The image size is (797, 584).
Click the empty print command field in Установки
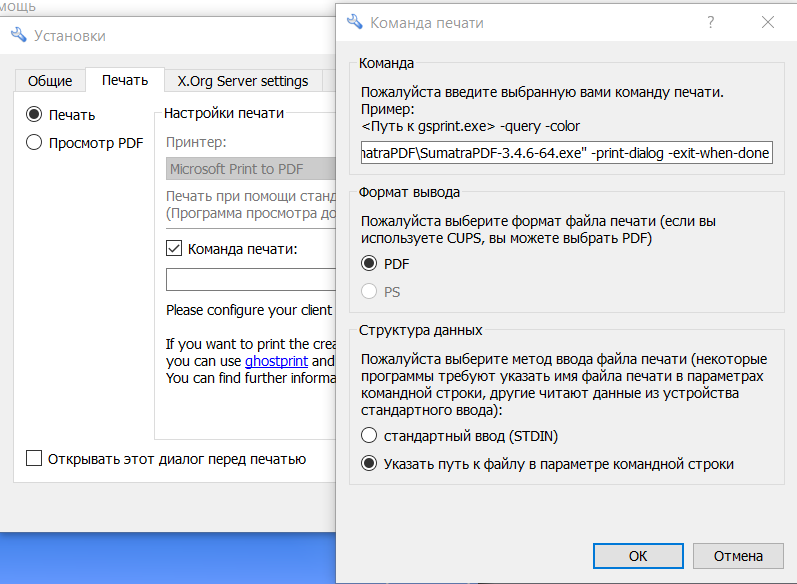[251, 280]
